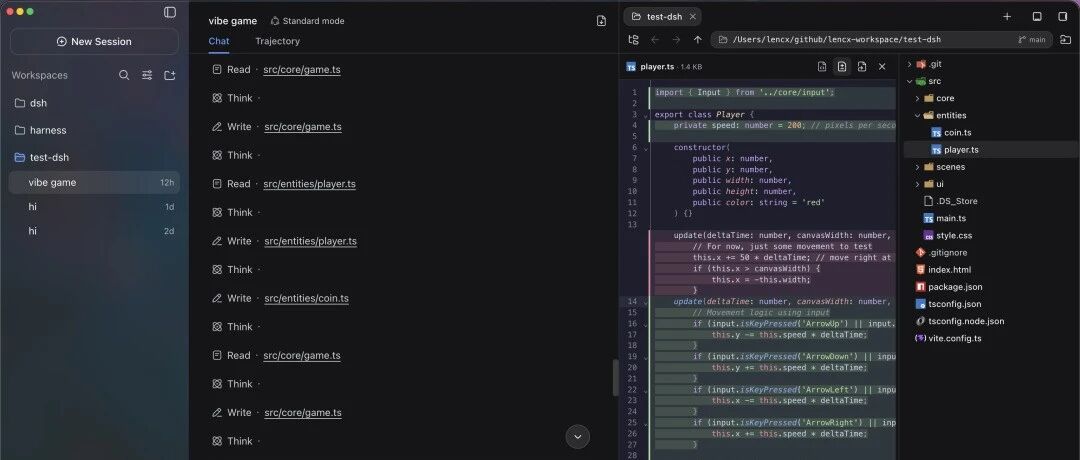Open workspace filter settings sliders icon

coord(147,75)
